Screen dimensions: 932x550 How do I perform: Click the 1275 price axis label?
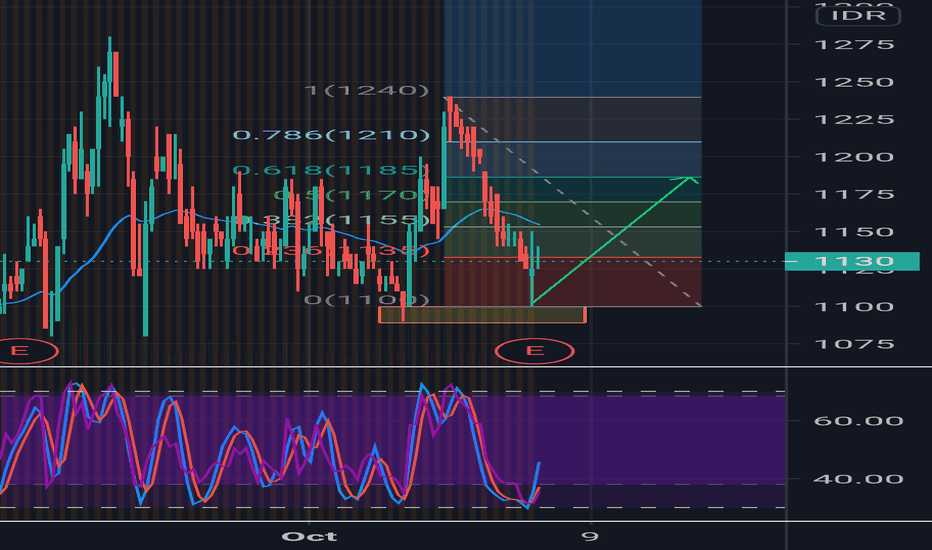(x=854, y=45)
